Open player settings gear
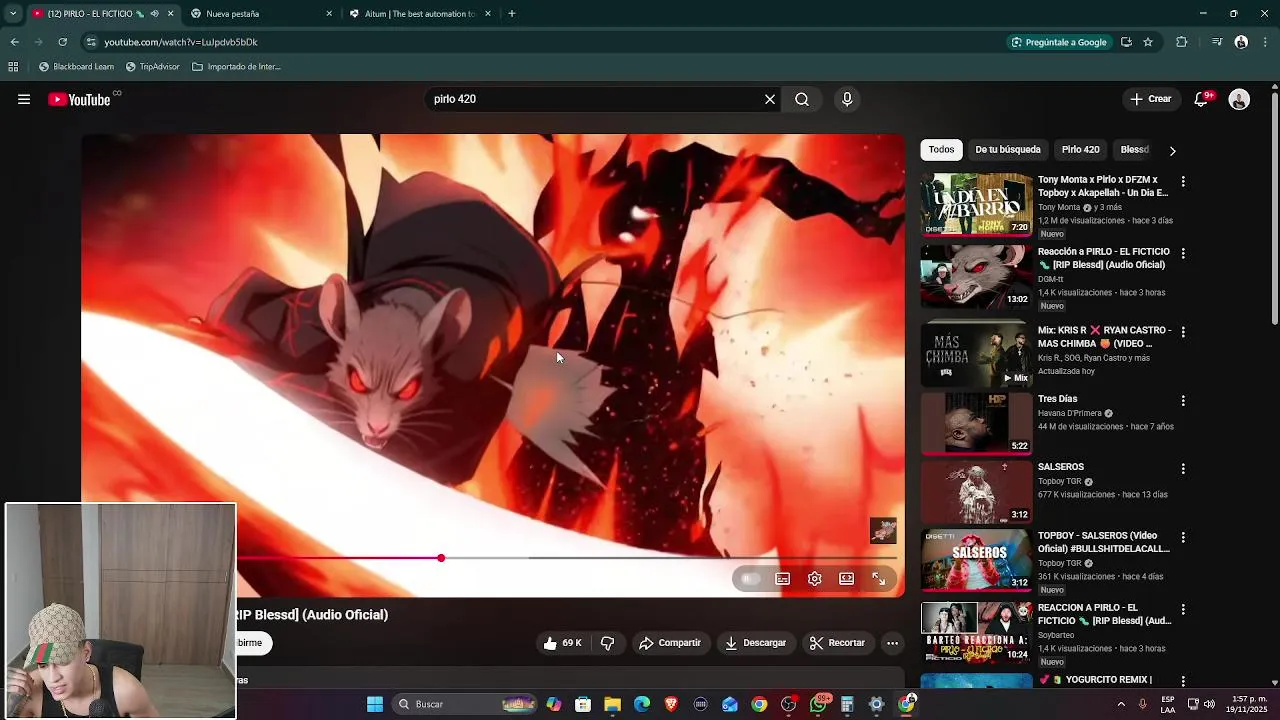Viewport: 1280px width, 720px height. tap(815, 579)
